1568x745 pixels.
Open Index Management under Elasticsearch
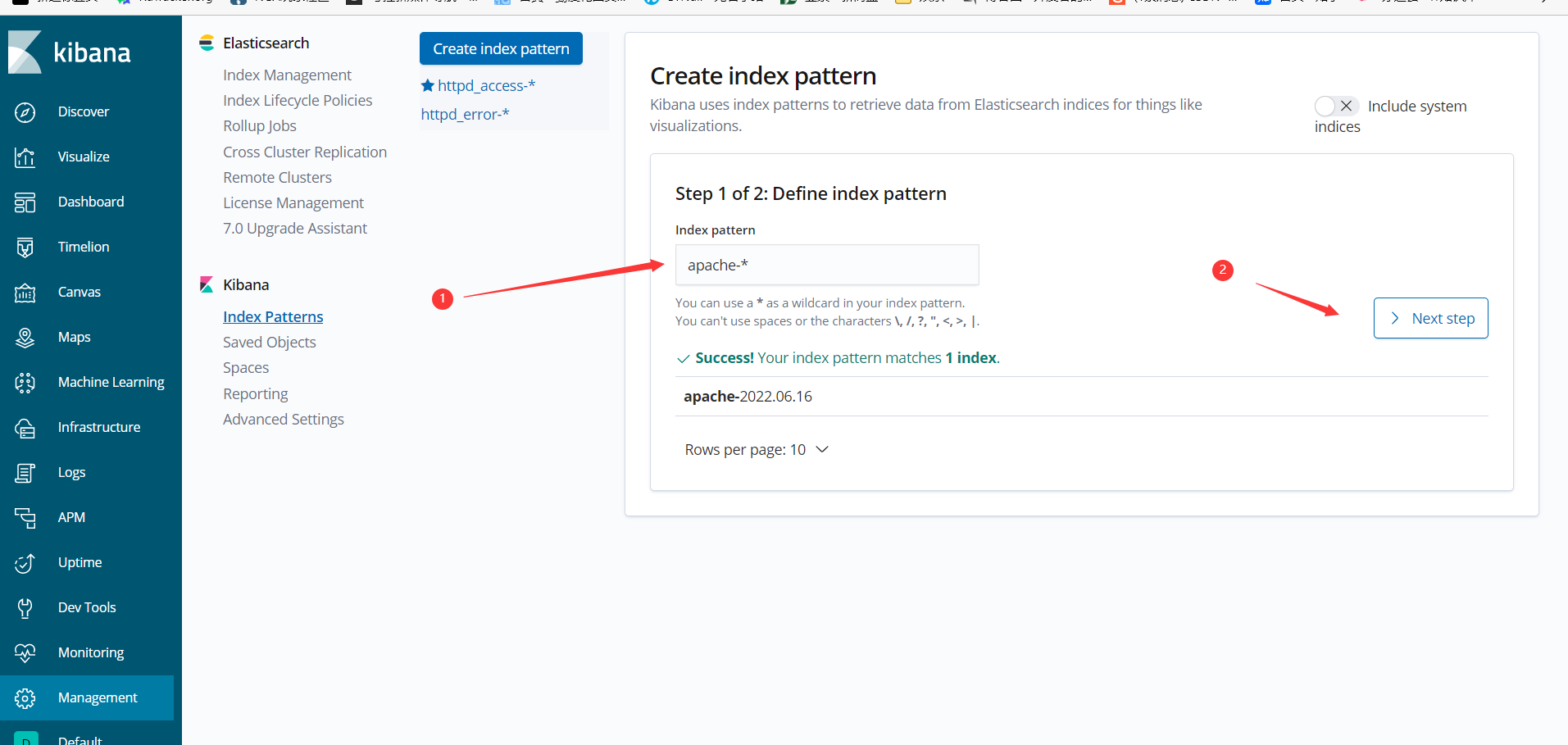287,75
